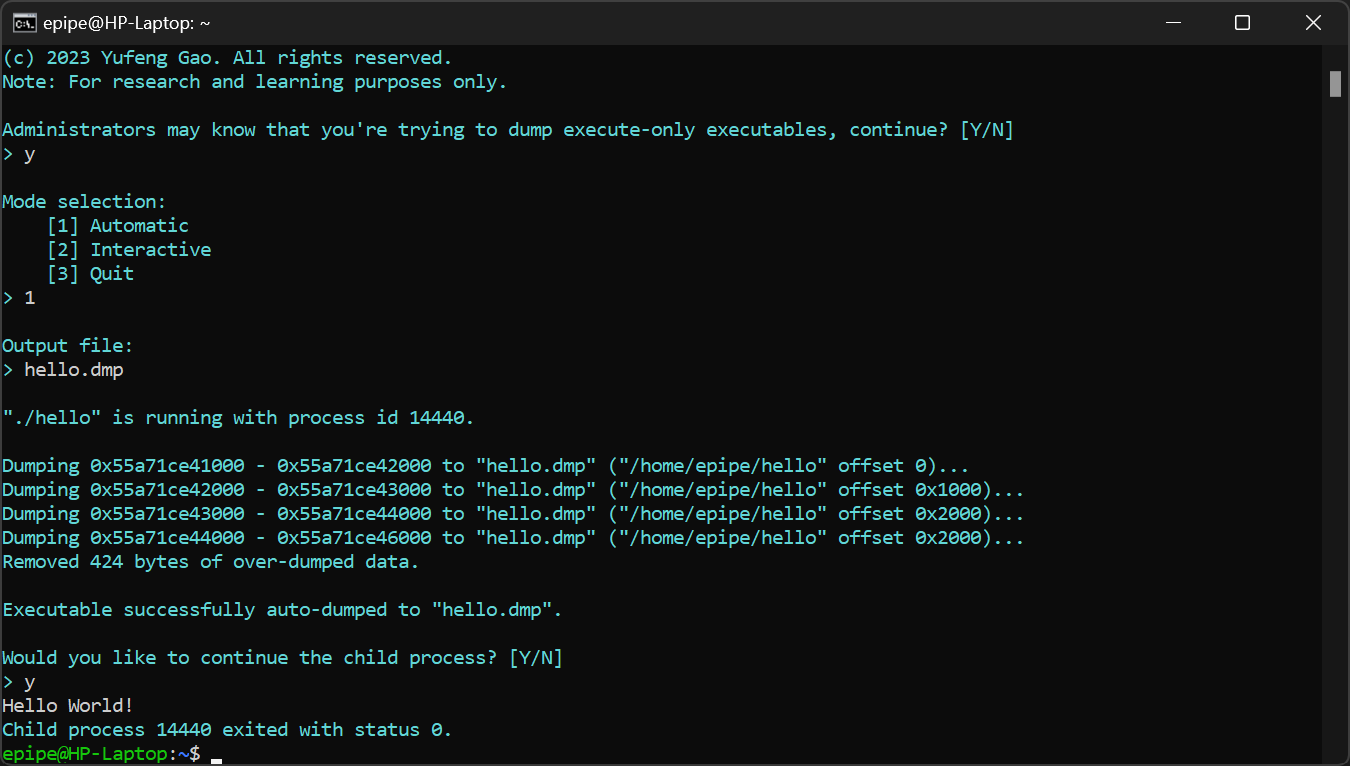Click the Removed 424 bytes message line
Screen dimensions: 1350x766
pos(210,562)
